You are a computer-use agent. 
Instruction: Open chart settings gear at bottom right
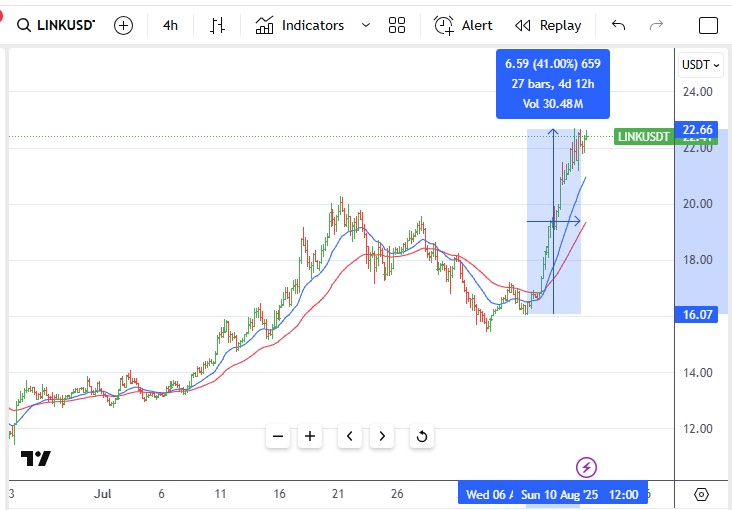(x=701, y=494)
